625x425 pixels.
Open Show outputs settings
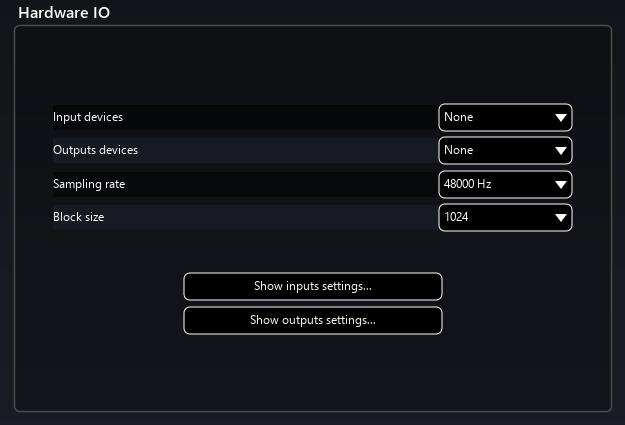click(313, 321)
